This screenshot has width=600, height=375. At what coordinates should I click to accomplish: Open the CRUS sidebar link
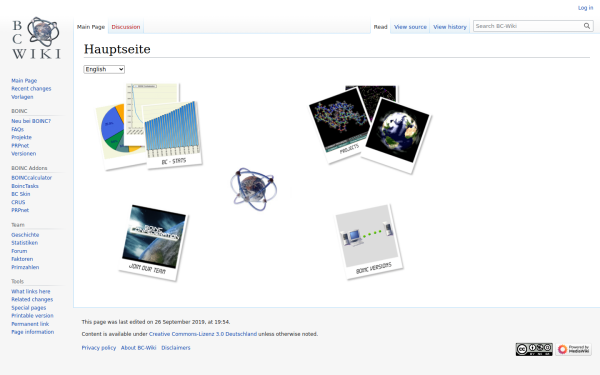(x=18, y=202)
